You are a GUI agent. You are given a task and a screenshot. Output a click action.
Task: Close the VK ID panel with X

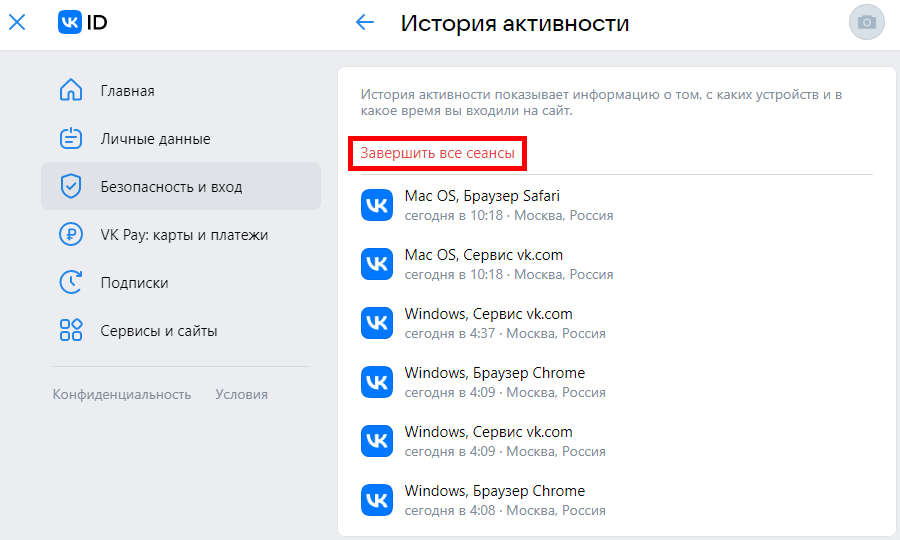(17, 22)
